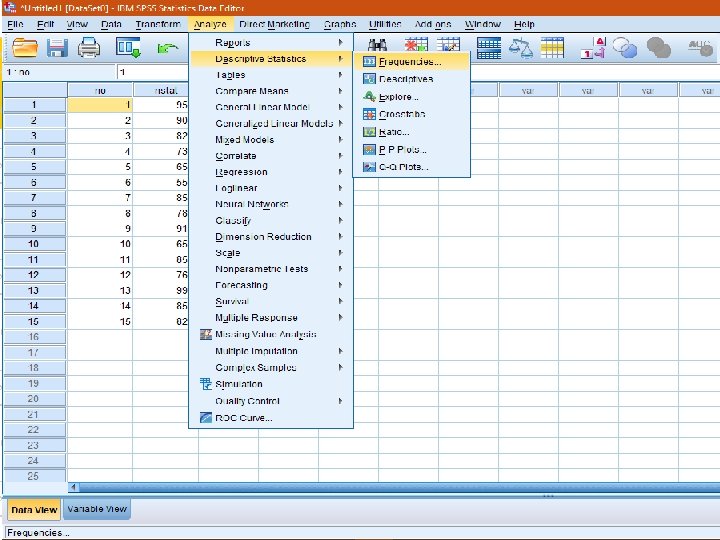Expand the Survival submenu

271,301
